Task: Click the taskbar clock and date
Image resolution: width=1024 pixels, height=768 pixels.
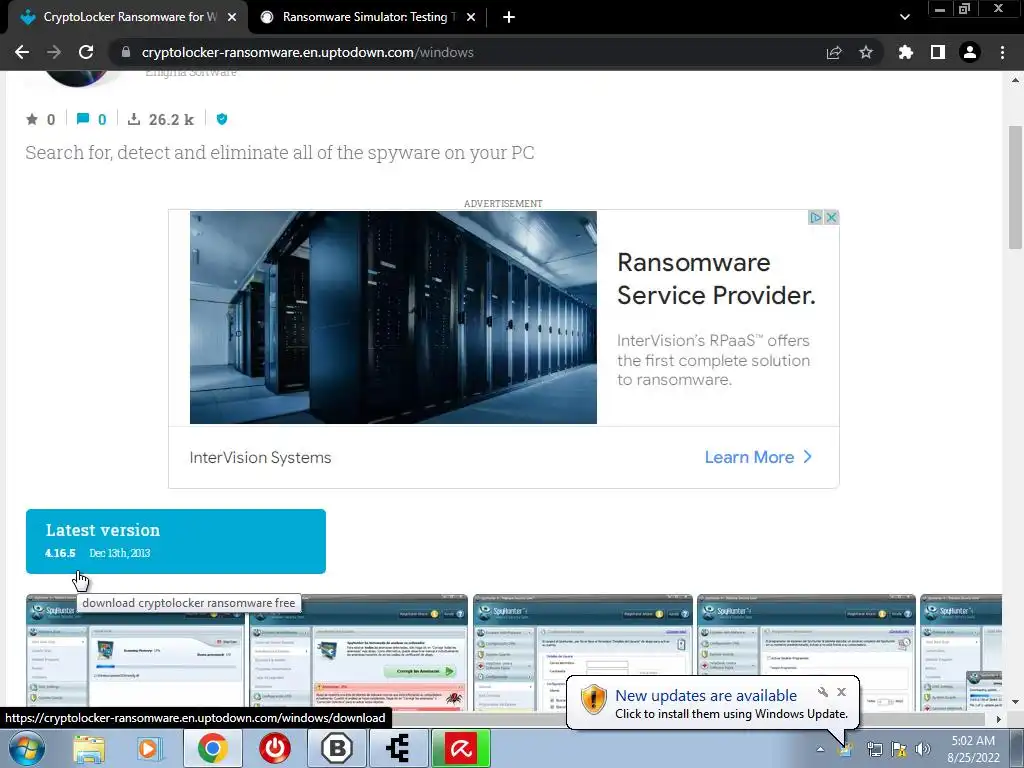Action: click(x=973, y=749)
